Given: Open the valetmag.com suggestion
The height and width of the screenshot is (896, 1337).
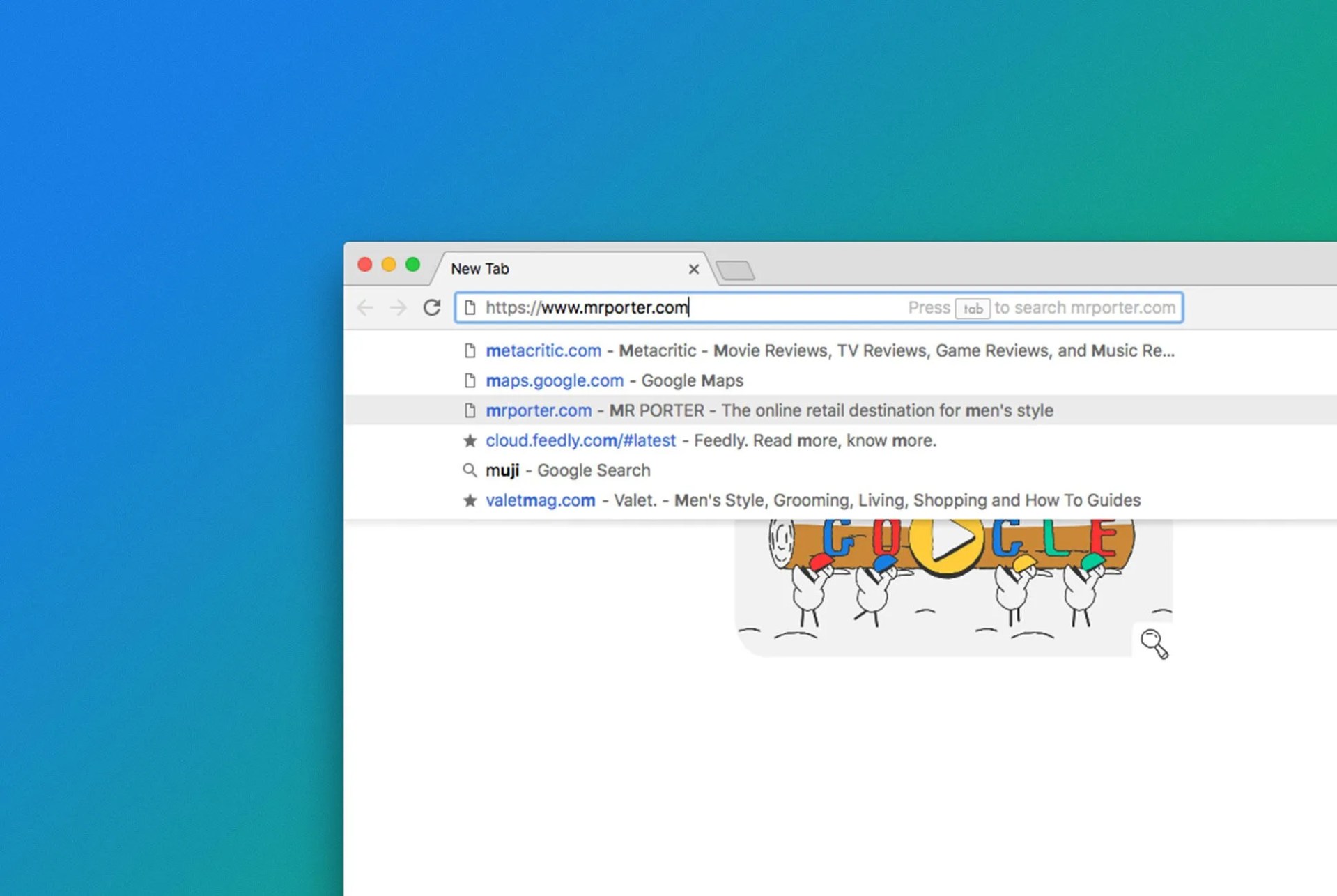Looking at the screenshot, I should pos(840,500).
